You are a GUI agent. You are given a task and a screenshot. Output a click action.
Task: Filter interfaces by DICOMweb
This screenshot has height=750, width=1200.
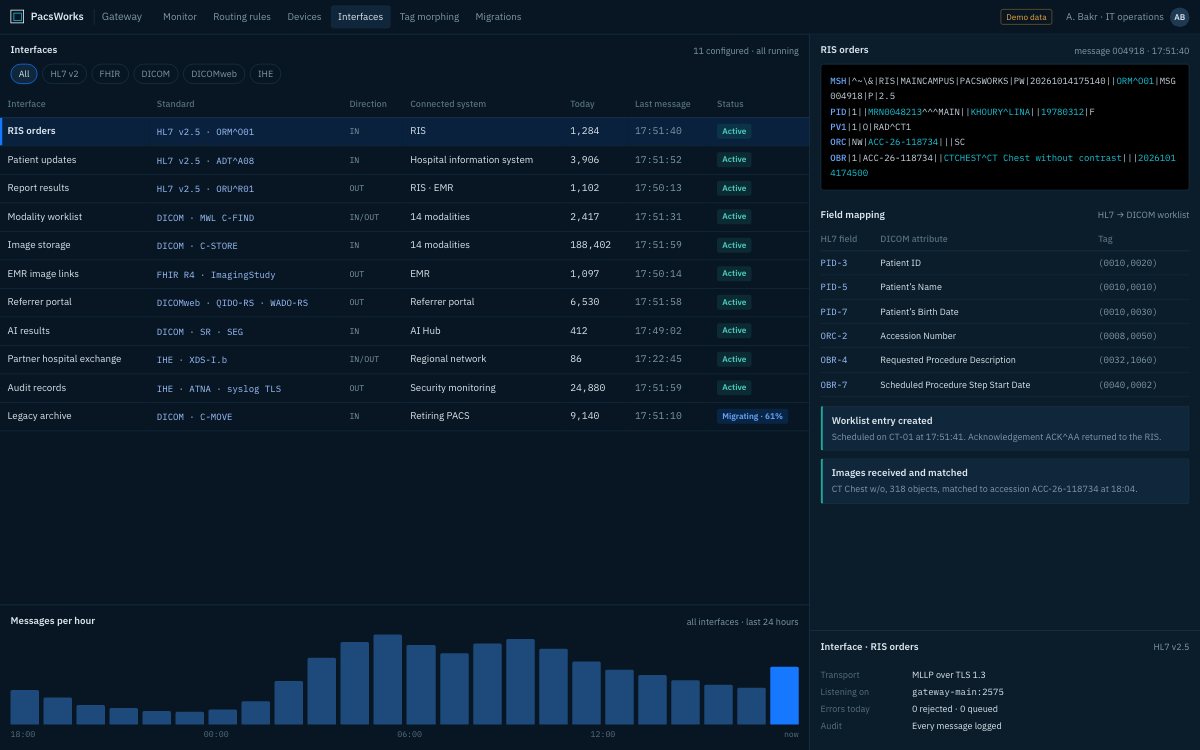point(214,74)
